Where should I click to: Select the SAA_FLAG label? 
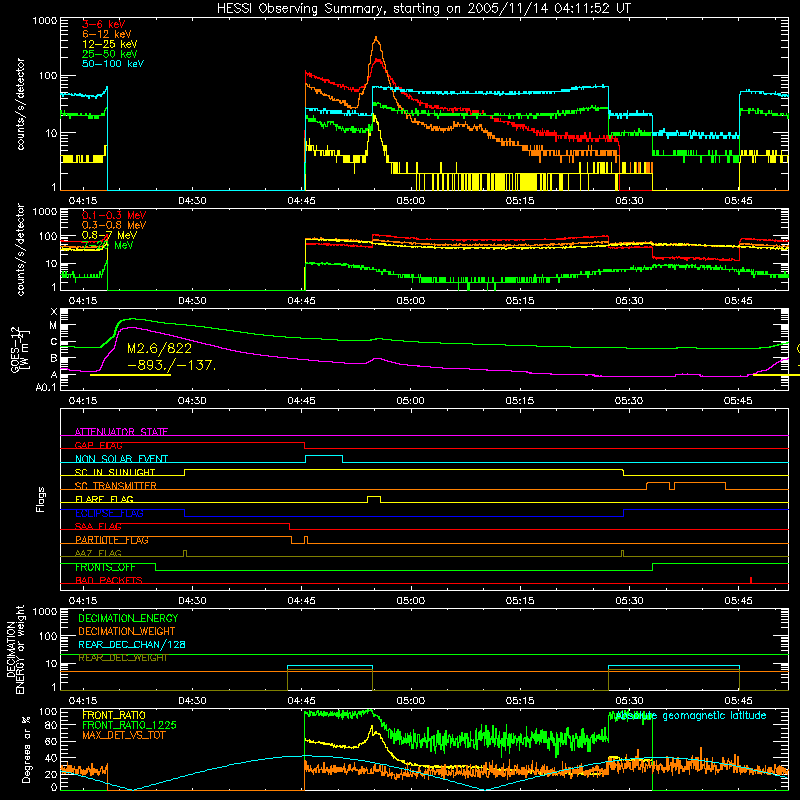pos(98,526)
